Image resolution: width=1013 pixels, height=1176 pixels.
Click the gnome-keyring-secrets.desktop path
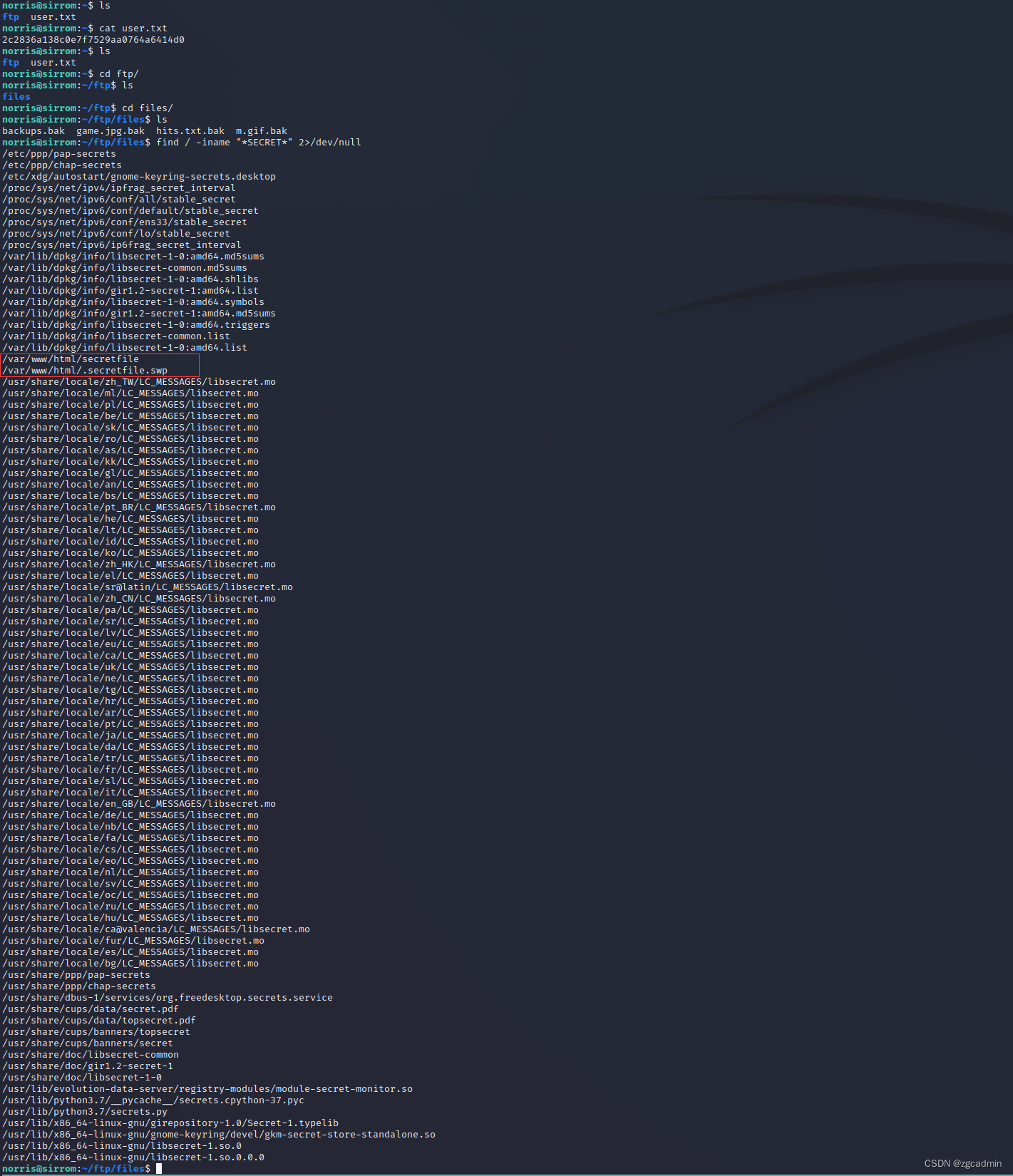(x=139, y=177)
